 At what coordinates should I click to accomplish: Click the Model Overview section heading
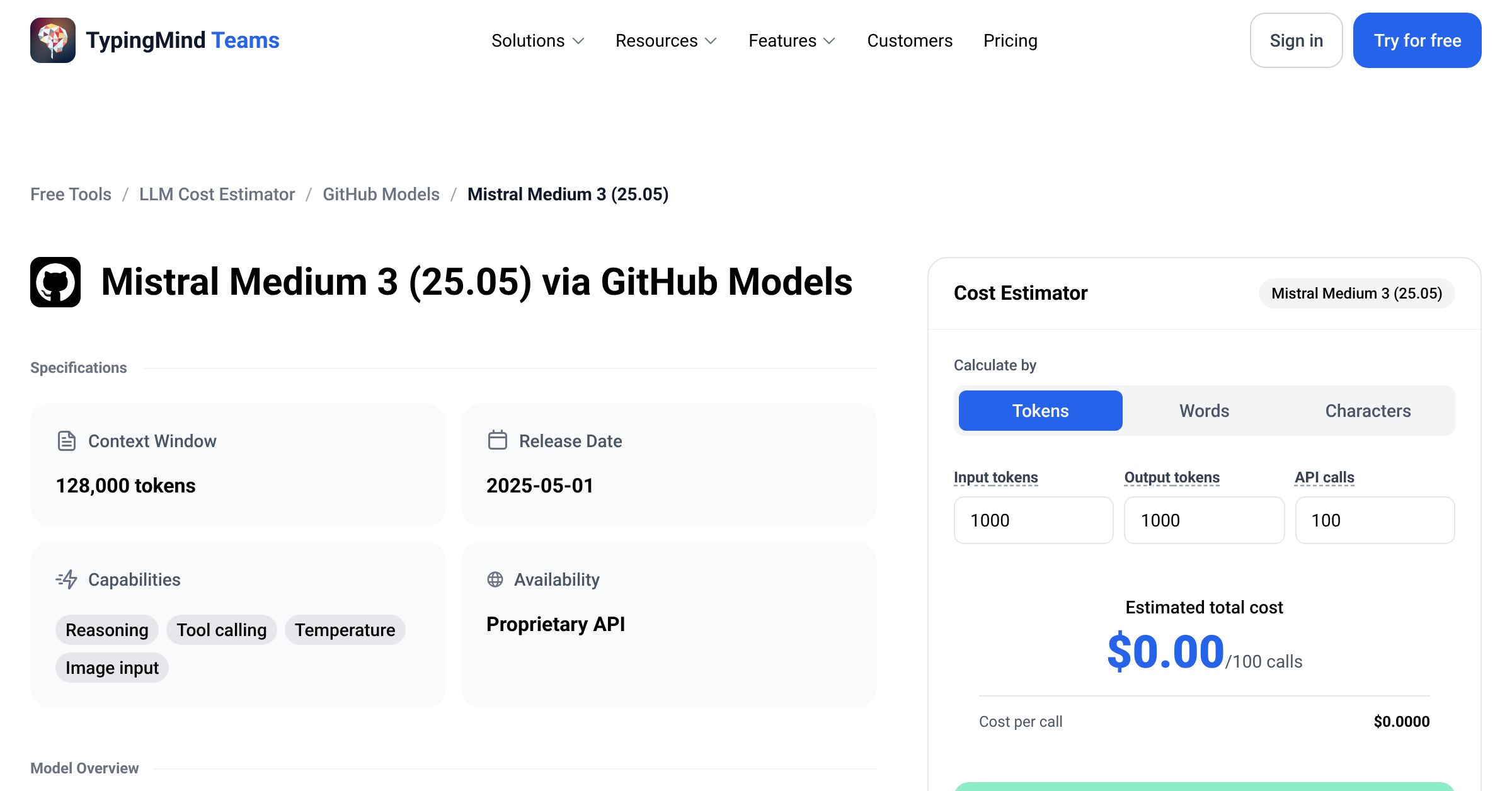[x=84, y=768]
